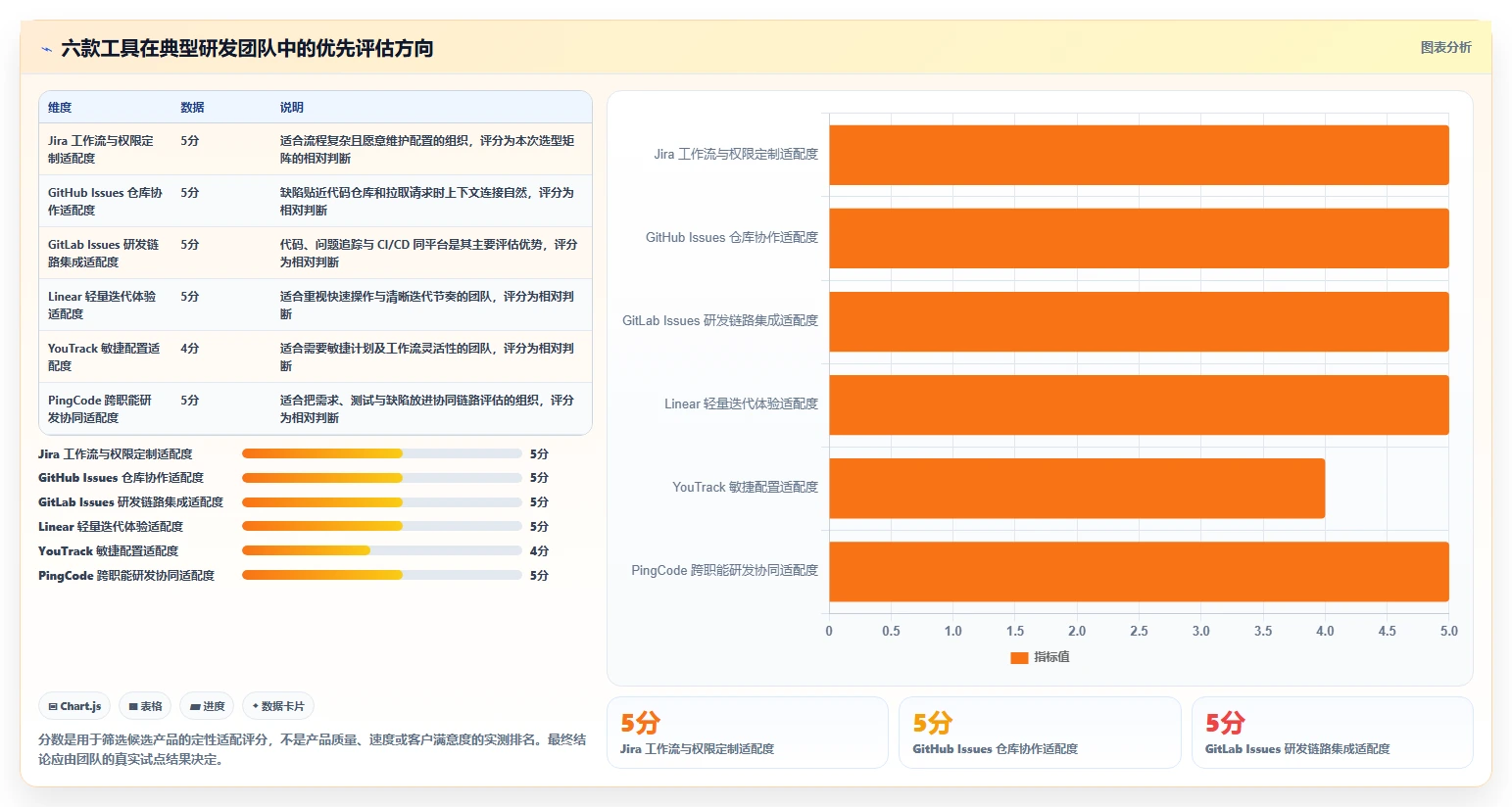Click the description starting 适合把需求、测试与缺陷
This screenshot has width=1512, height=807.
pyautogui.click(x=427, y=408)
